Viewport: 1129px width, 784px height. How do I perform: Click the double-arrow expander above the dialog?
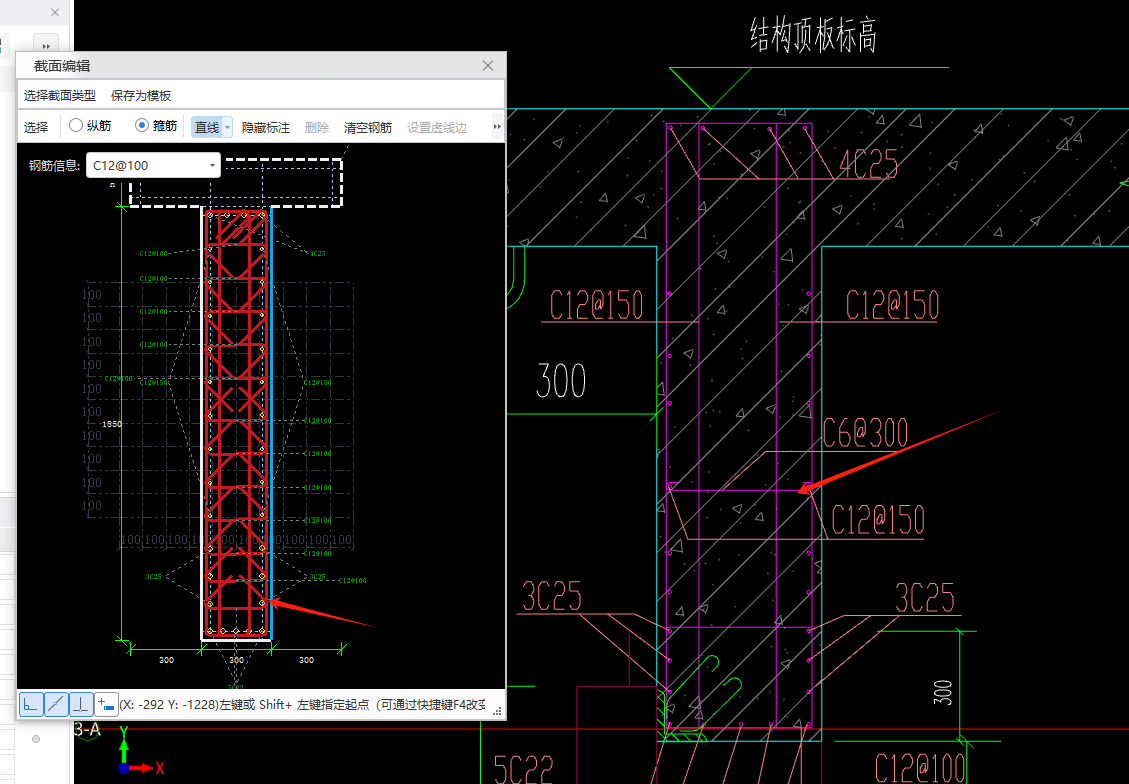(47, 46)
